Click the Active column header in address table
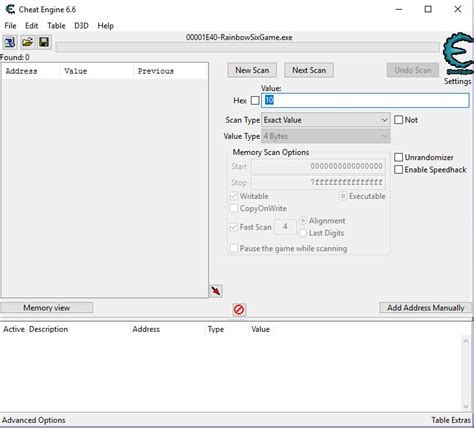 click(14, 329)
